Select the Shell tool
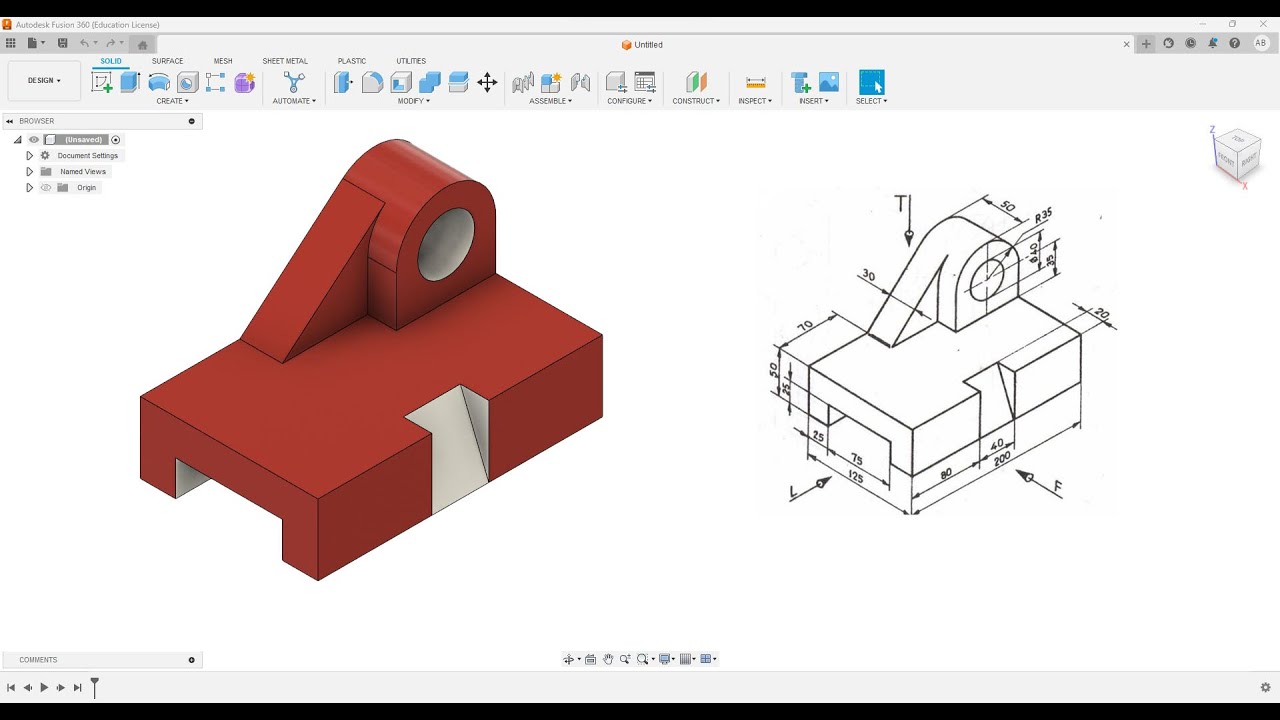Image resolution: width=1280 pixels, height=720 pixels. click(401, 83)
